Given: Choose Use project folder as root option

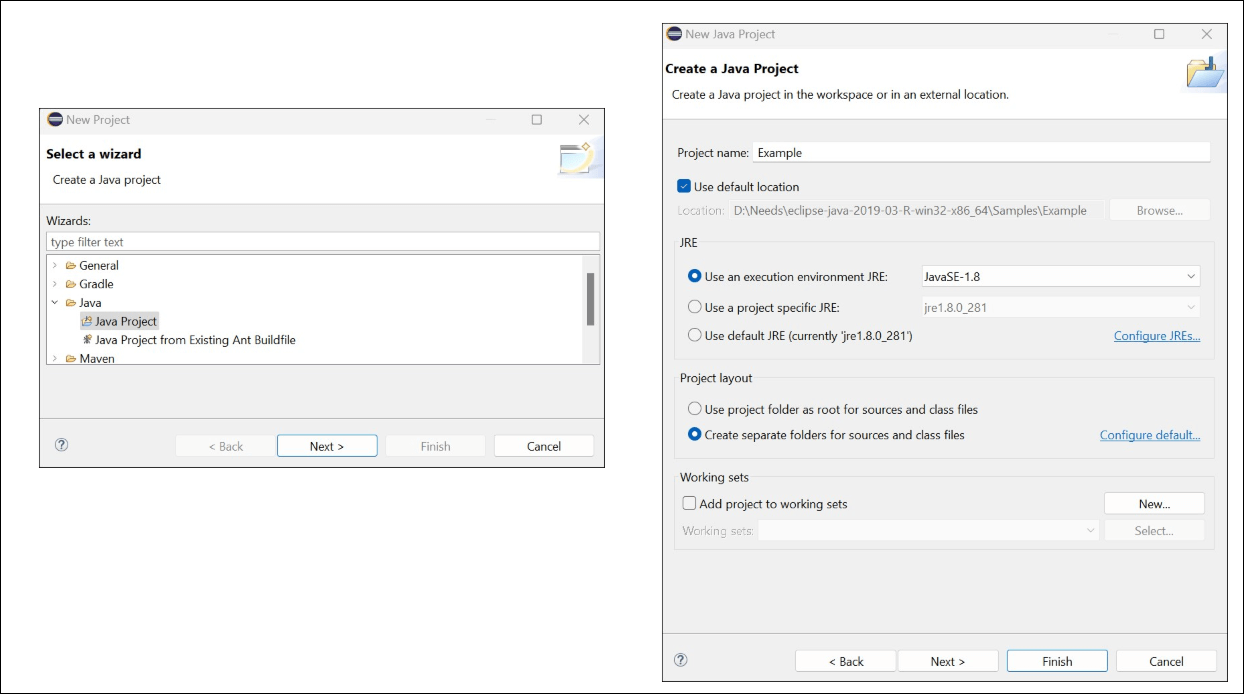Looking at the screenshot, I should [695, 409].
